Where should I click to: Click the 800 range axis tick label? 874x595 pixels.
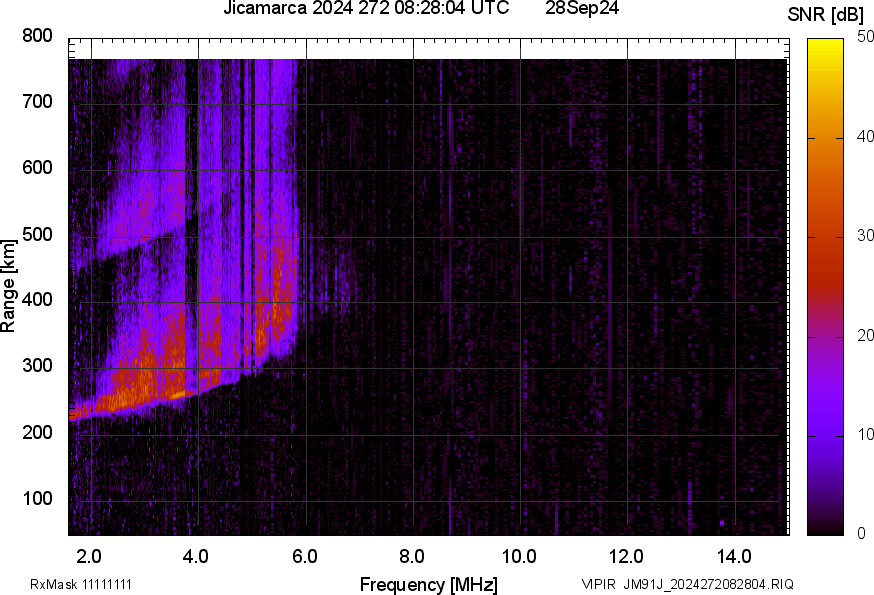coord(36,36)
